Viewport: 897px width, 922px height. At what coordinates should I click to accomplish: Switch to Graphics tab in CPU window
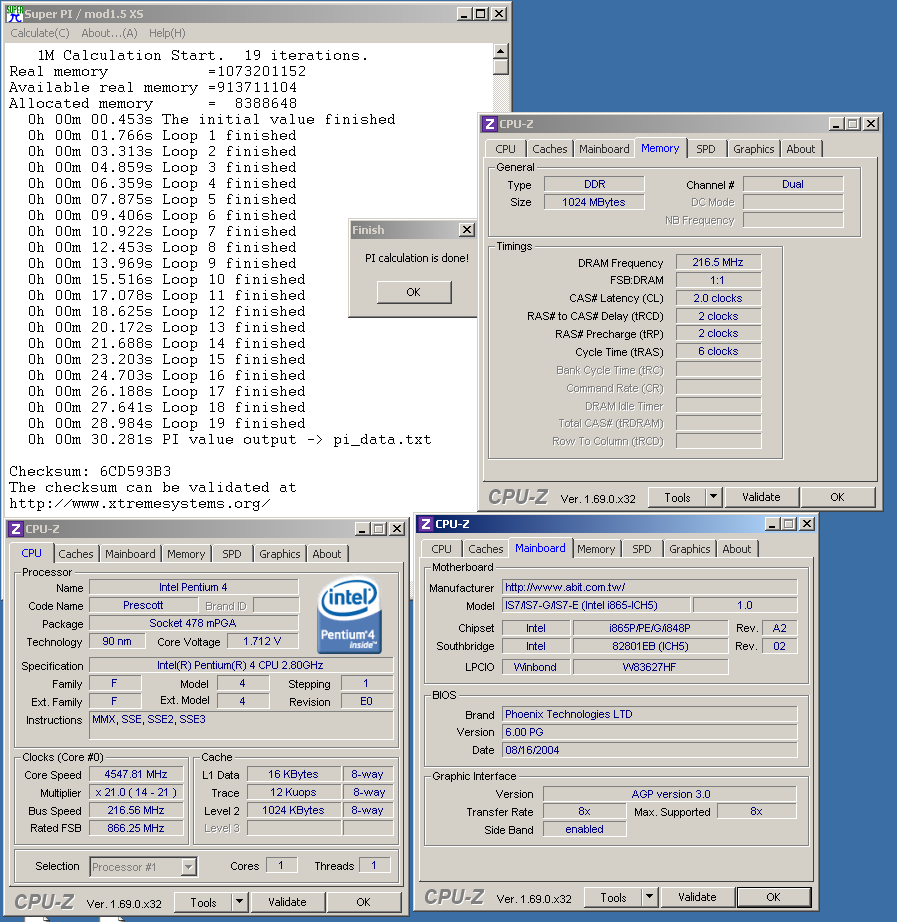pyautogui.click(x=279, y=554)
